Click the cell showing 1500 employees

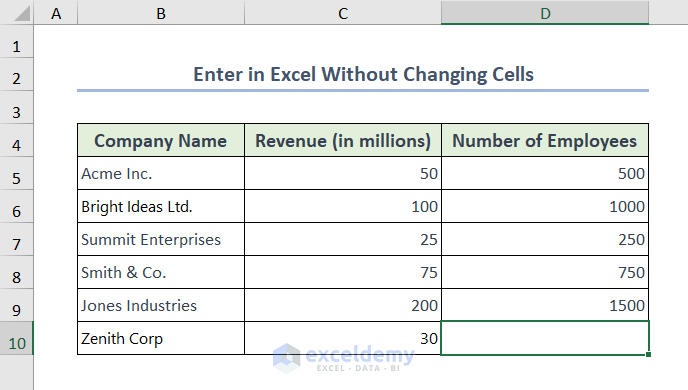click(545, 305)
